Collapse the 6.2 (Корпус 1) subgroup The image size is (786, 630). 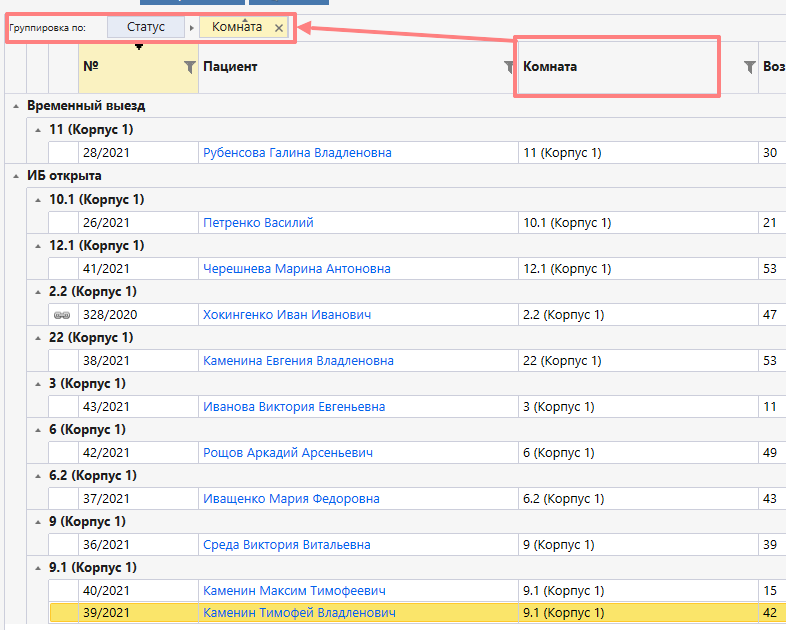click(38, 476)
